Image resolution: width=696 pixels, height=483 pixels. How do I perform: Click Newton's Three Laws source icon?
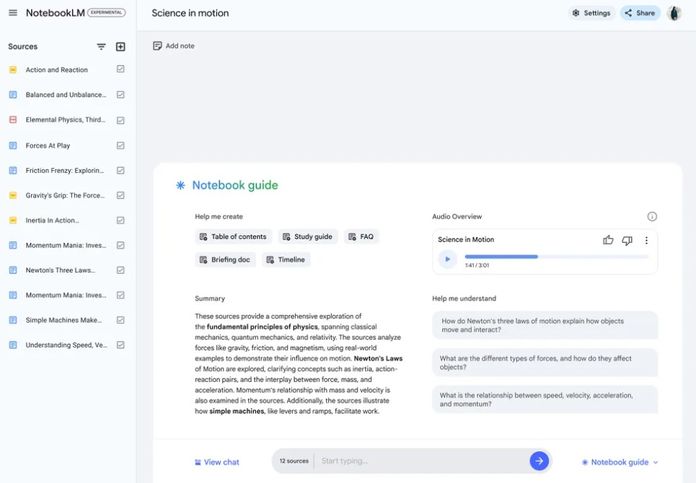click(x=13, y=270)
